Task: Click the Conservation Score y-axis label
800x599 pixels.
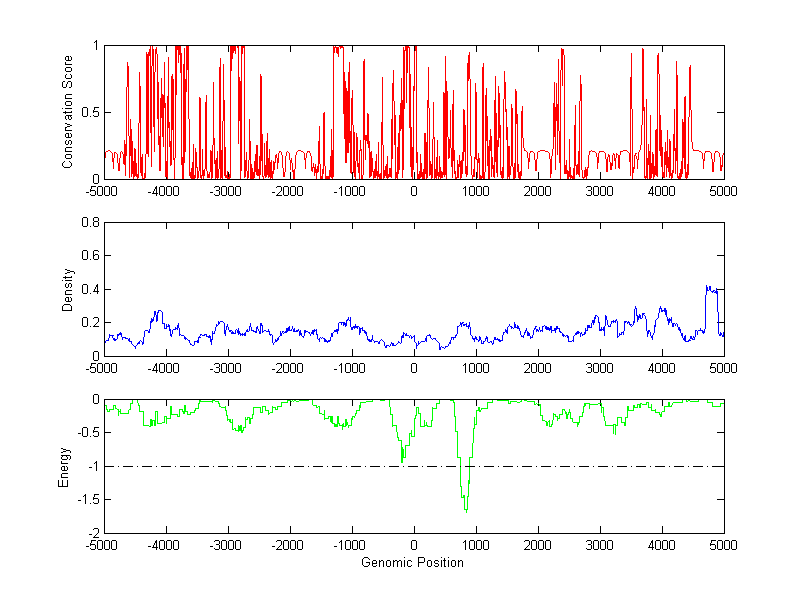Action: (68, 112)
